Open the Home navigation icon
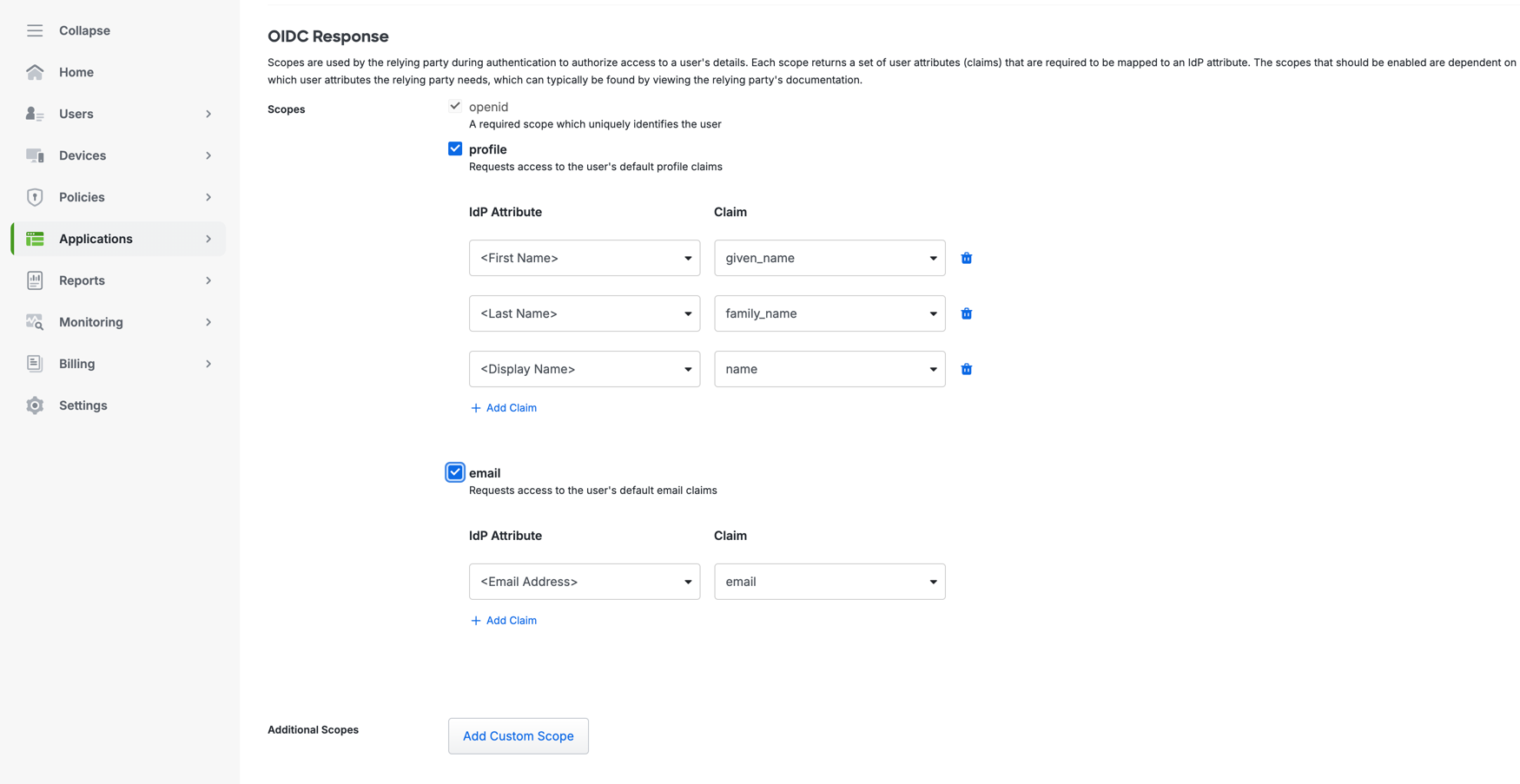This screenshot has height=784, width=1520. pyautogui.click(x=35, y=72)
